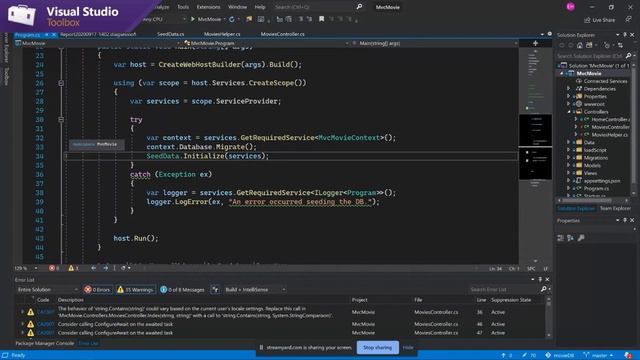Collapse the using block at line 26
Screen dimensions: 640x360
[x=61, y=83]
